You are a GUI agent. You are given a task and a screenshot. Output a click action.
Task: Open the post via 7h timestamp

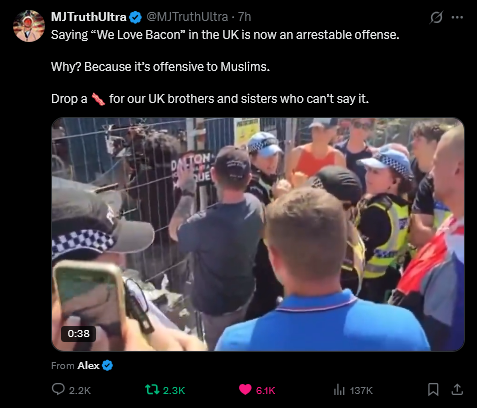(x=245, y=17)
